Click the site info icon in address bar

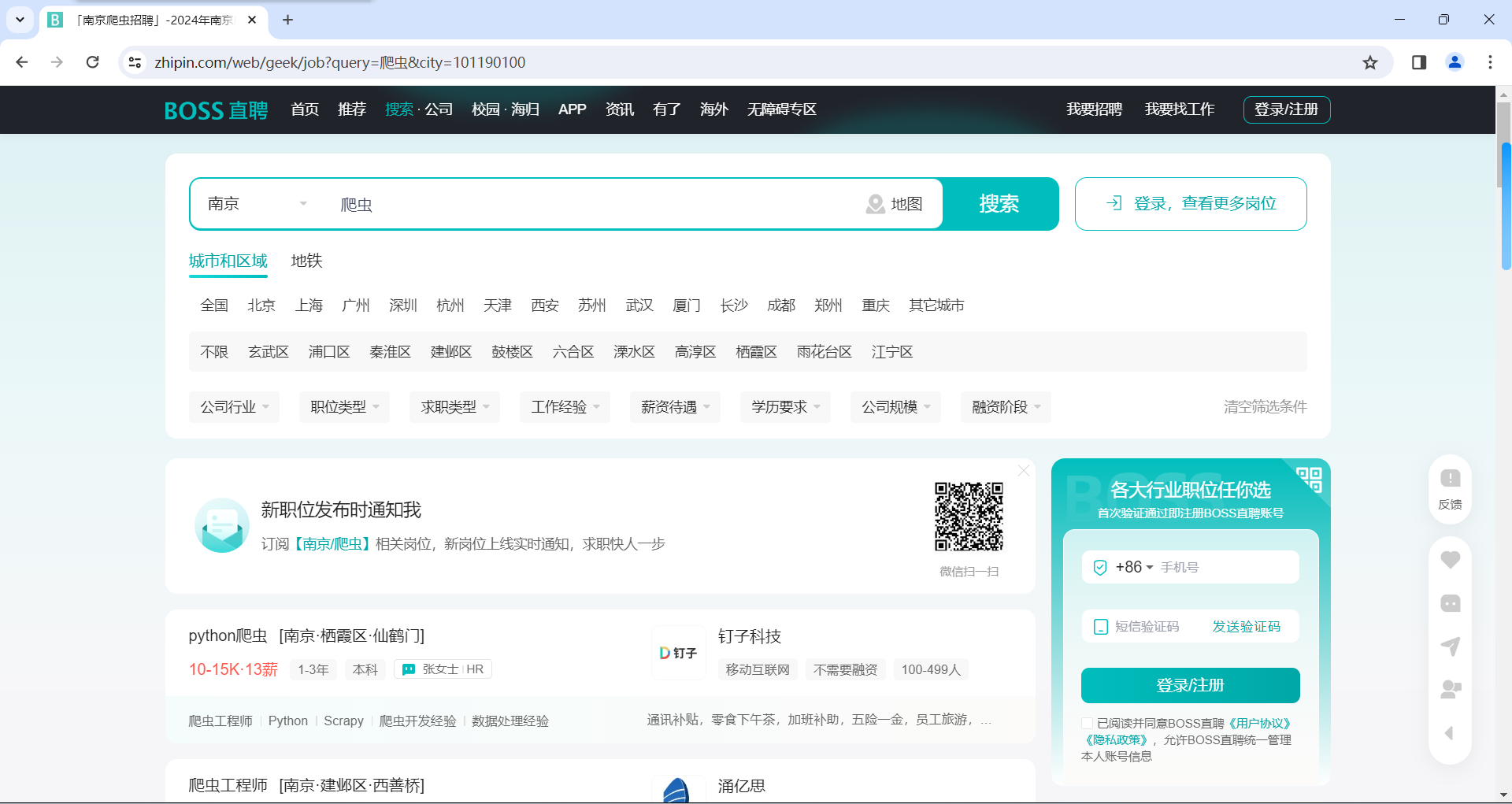point(135,62)
